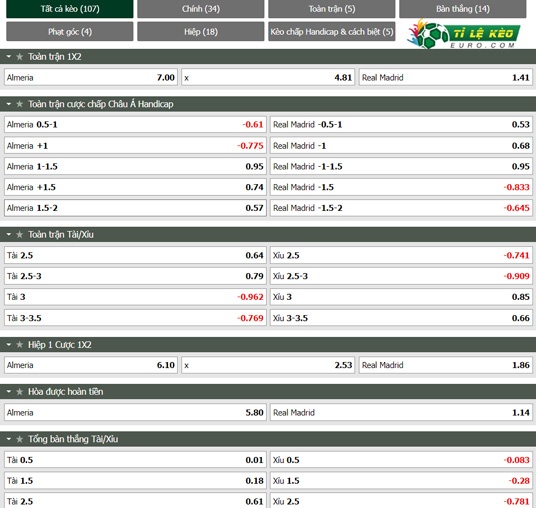The image size is (536, 508).
Task: Star the Hòa được hoàn tiền section
Action: click(19, 392)
